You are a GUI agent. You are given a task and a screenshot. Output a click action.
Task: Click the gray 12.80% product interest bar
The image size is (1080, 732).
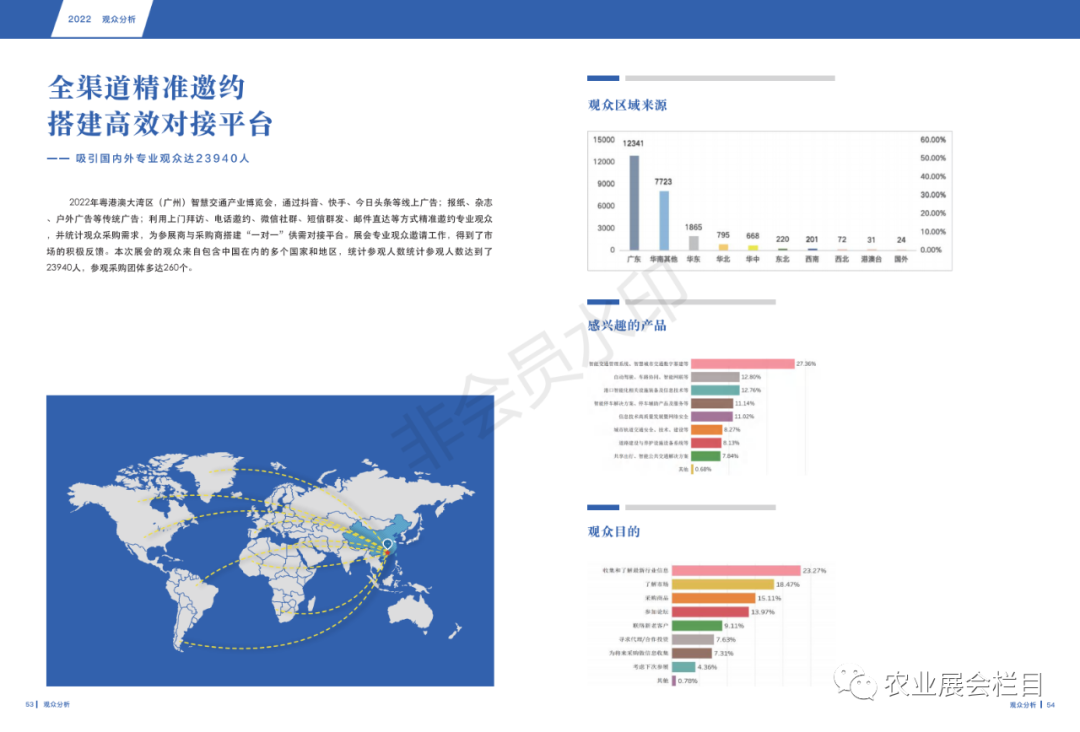pos(715,377)
